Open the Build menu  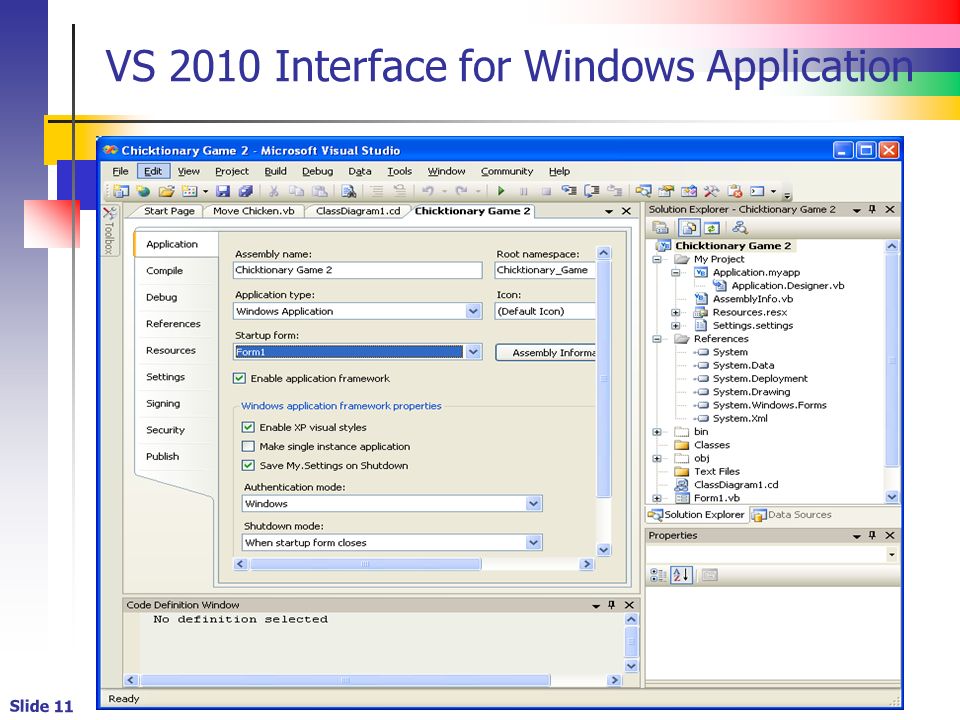point(276,171)
